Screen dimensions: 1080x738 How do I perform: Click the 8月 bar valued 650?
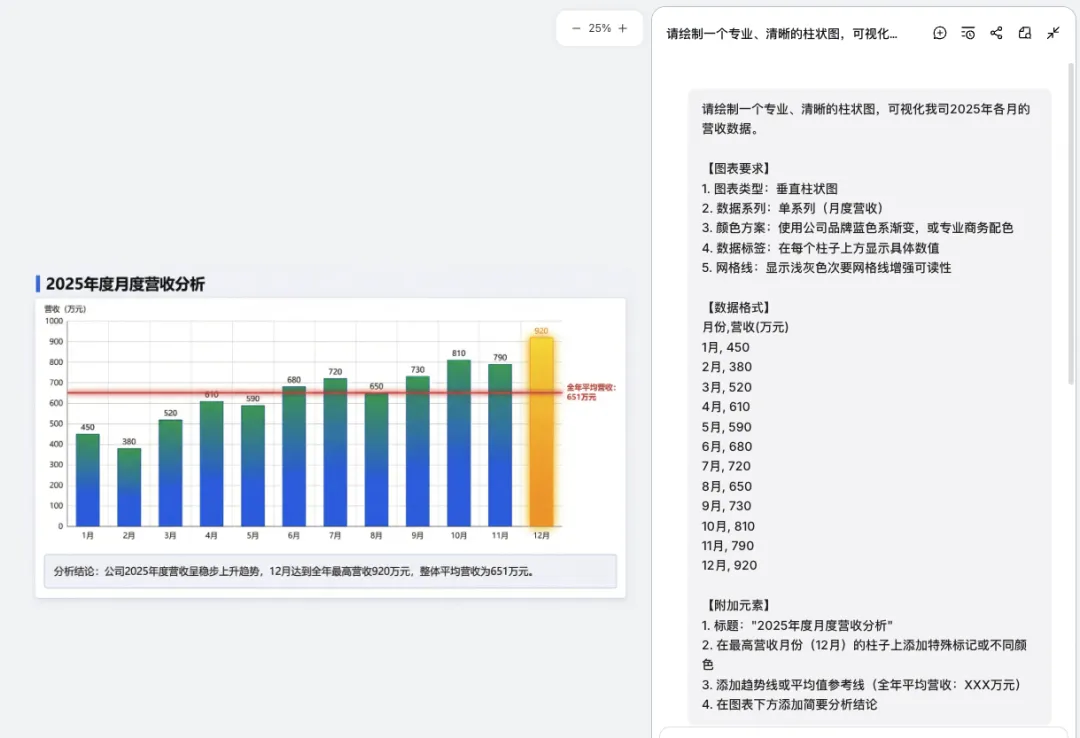tap(376, 460)
